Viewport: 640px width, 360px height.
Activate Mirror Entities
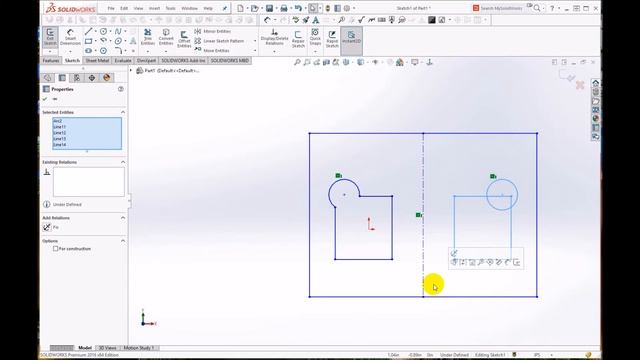click(x=213, y=31)
